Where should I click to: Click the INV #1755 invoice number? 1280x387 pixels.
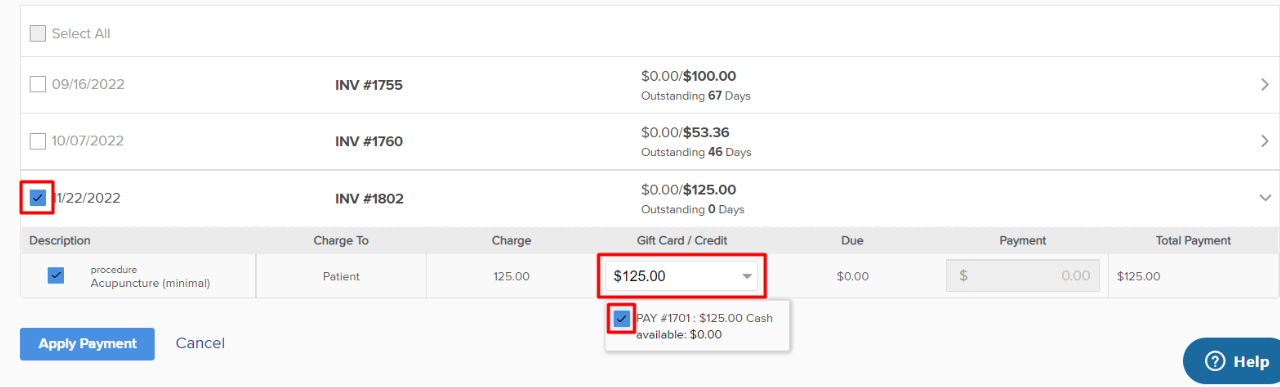[369, 85]
